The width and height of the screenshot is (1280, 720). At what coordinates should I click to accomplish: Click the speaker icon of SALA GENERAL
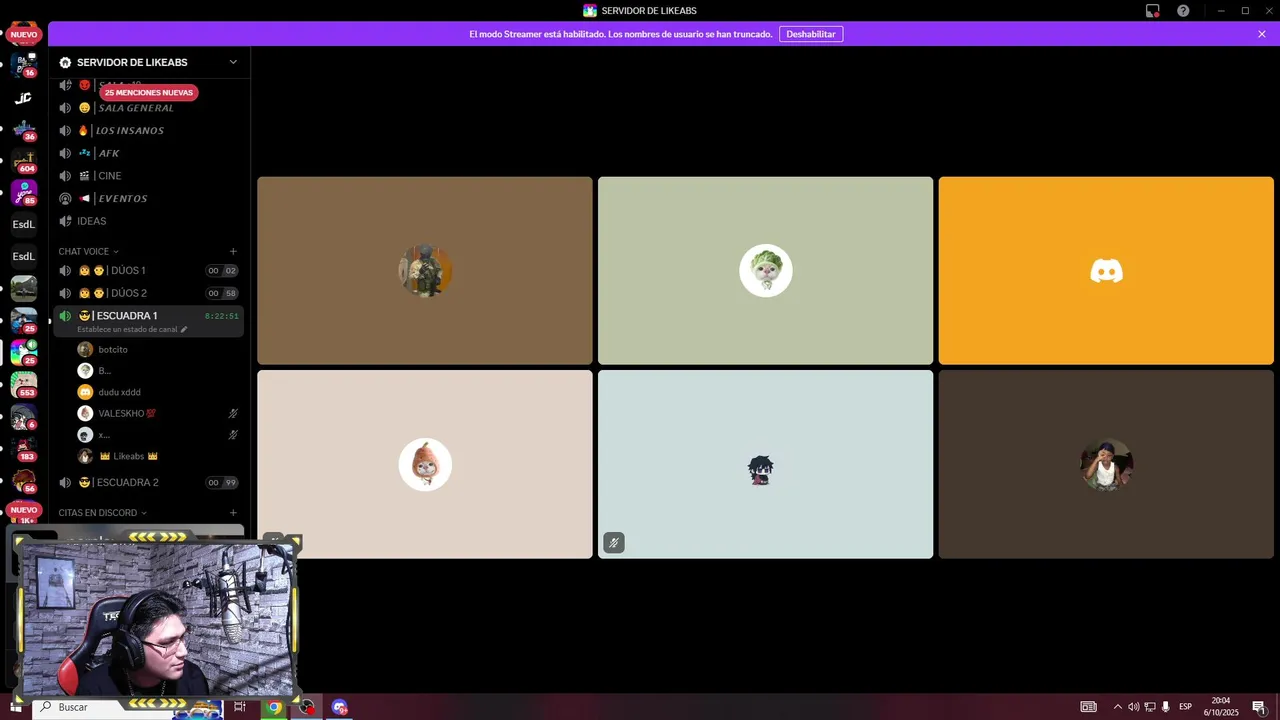tap(65, 108)
